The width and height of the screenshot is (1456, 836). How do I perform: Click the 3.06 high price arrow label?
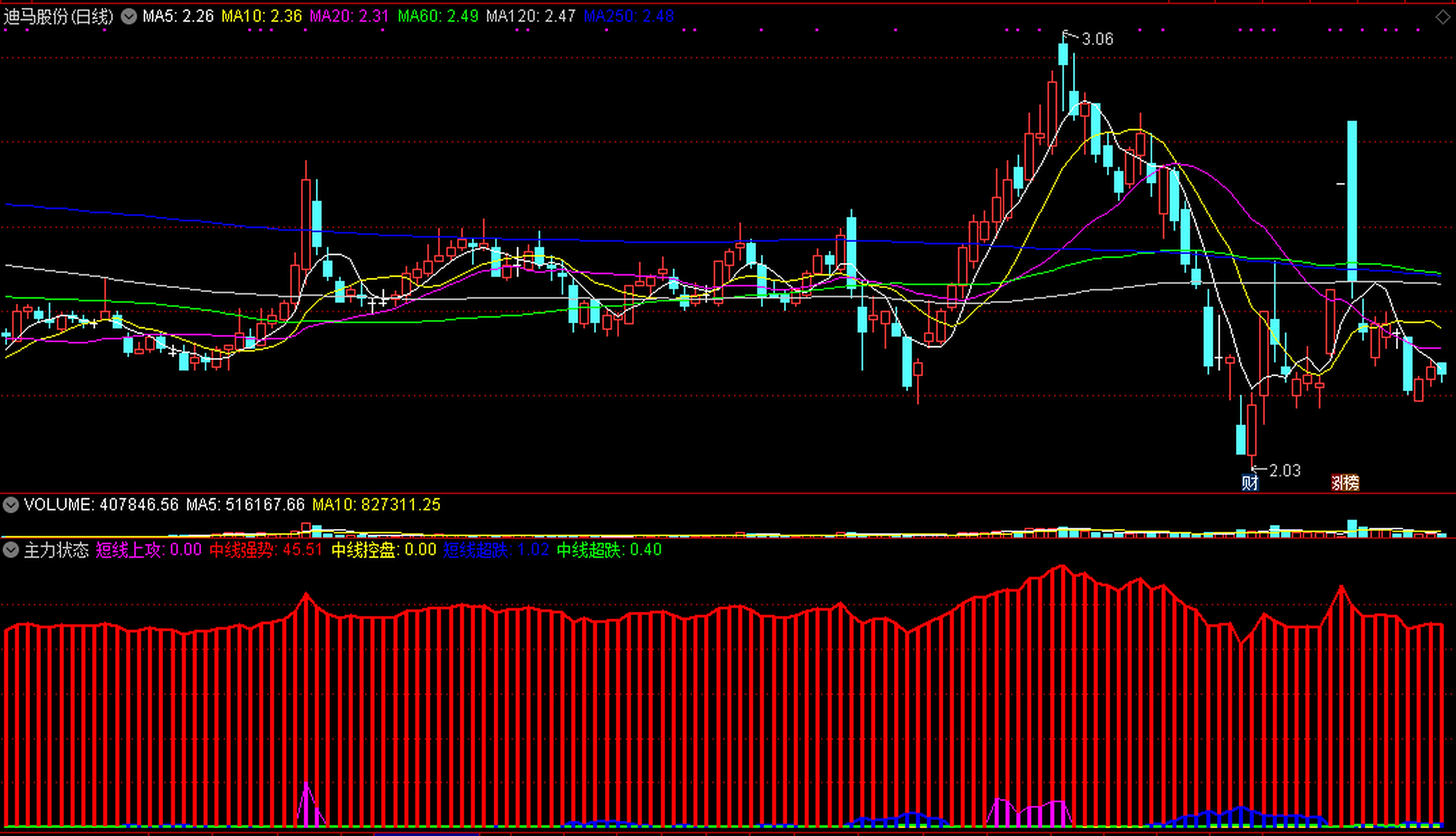pos(1097,39)
